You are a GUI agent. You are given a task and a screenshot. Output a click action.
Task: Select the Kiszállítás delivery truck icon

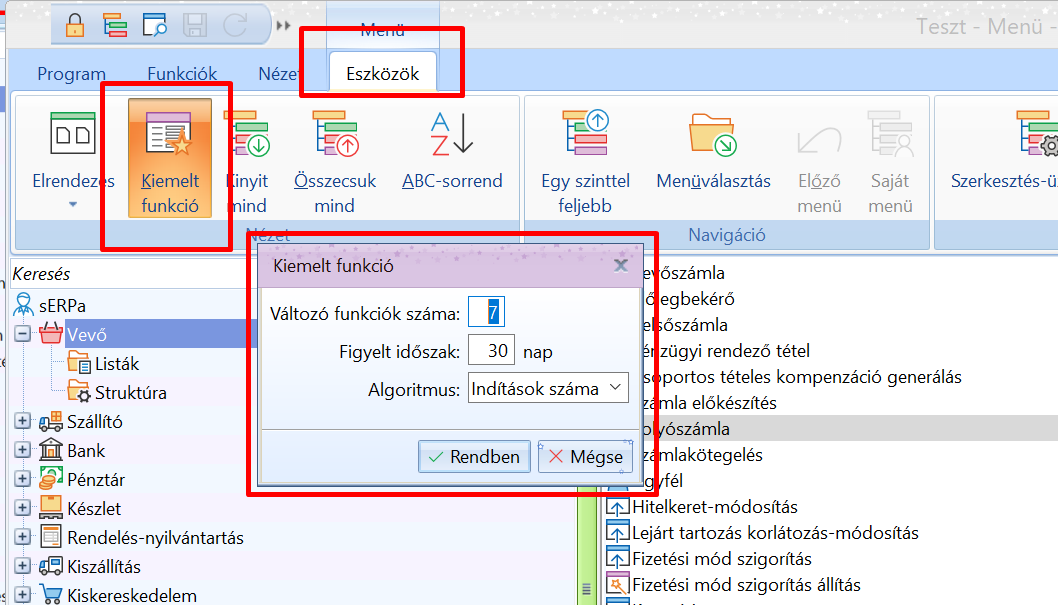pos(51,566)
